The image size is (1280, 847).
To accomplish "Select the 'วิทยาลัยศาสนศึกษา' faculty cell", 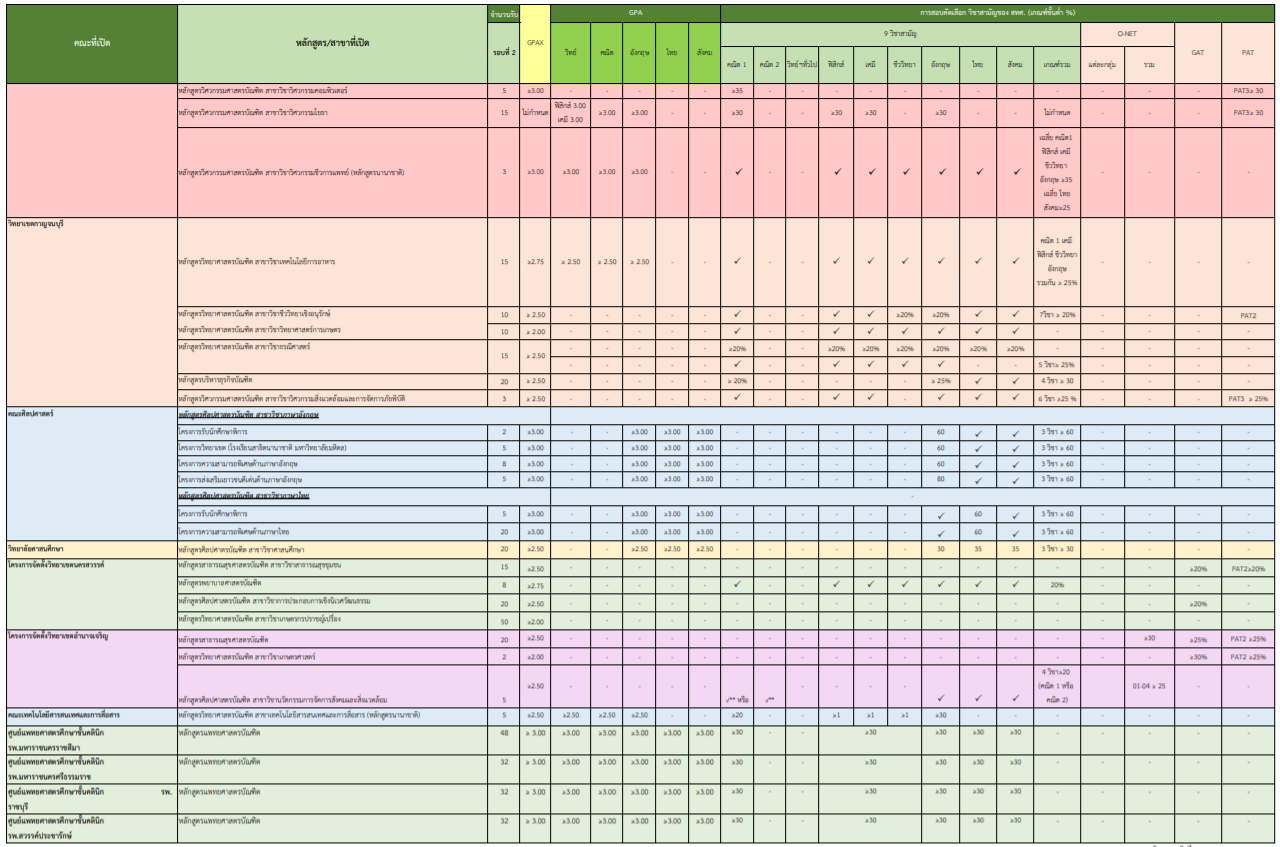I will click(x=91, y=549).
